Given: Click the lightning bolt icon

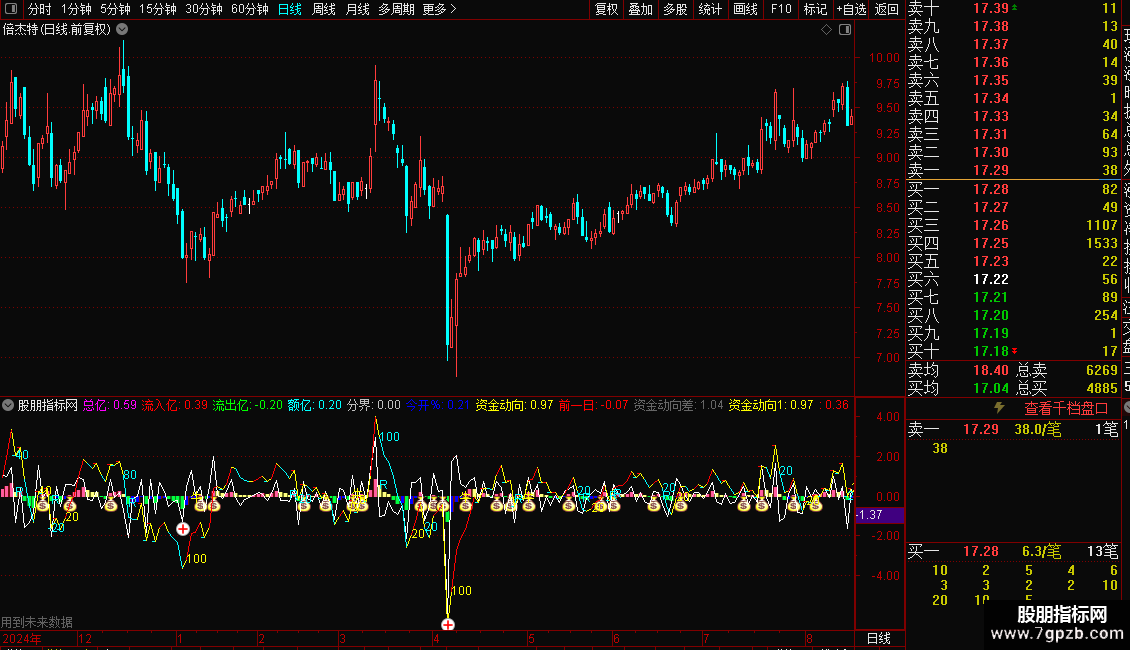Looking at the screenshot, I should click(999, 408).
